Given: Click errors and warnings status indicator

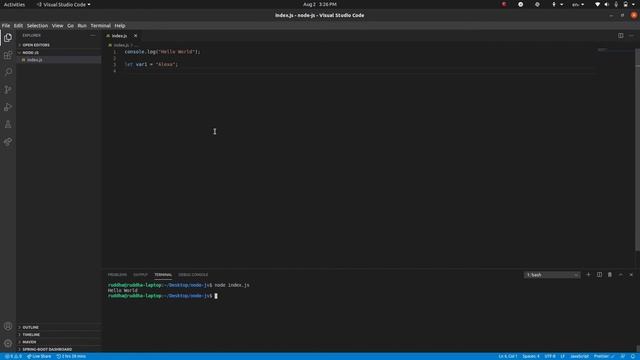Looking at the screenshot, I should tap(13, 356).
